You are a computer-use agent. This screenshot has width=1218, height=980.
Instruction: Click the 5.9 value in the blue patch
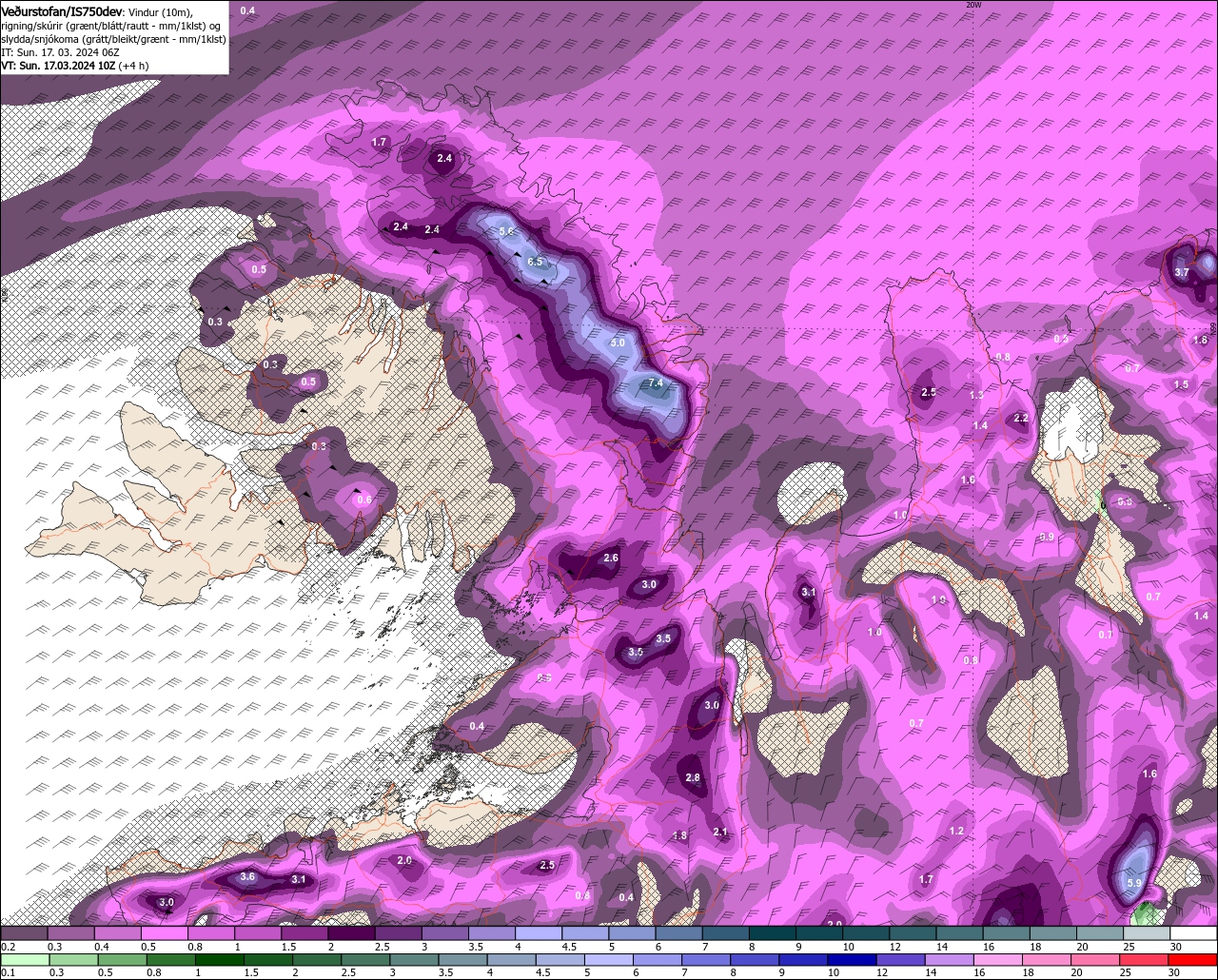click(1134, 883)
